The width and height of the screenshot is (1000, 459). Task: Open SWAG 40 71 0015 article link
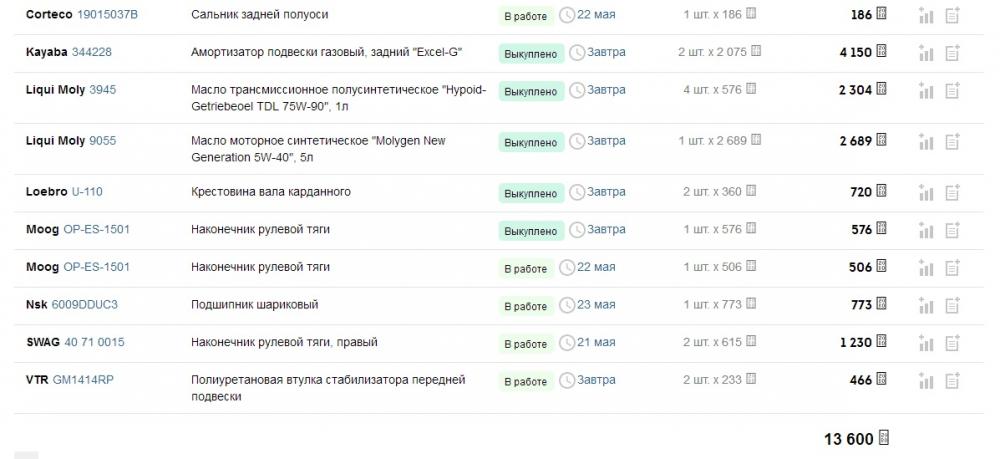click(94, 342)
